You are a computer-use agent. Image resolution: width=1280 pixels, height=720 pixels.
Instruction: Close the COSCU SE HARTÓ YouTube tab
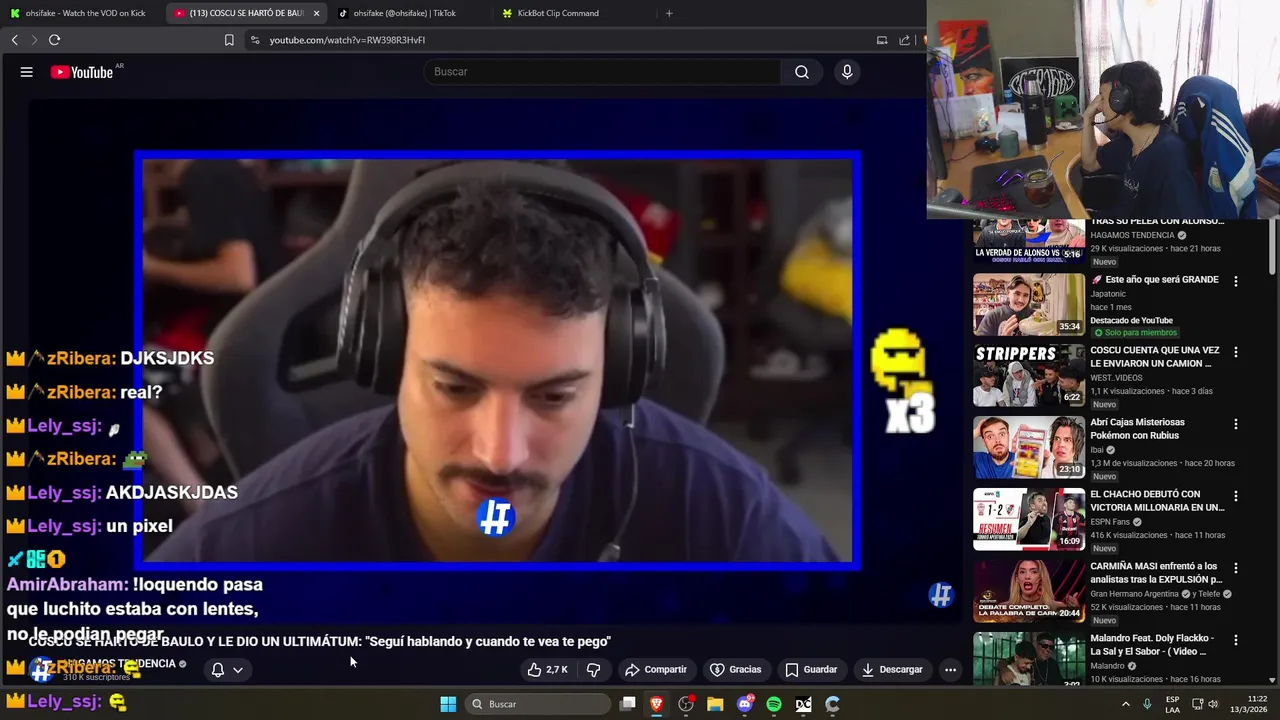tap(316, 13)
